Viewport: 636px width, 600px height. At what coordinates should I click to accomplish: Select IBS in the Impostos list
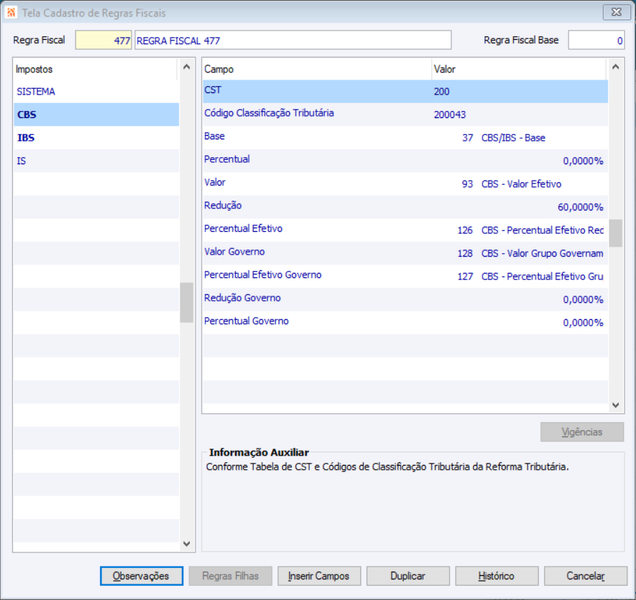click(x=96, y=138)
